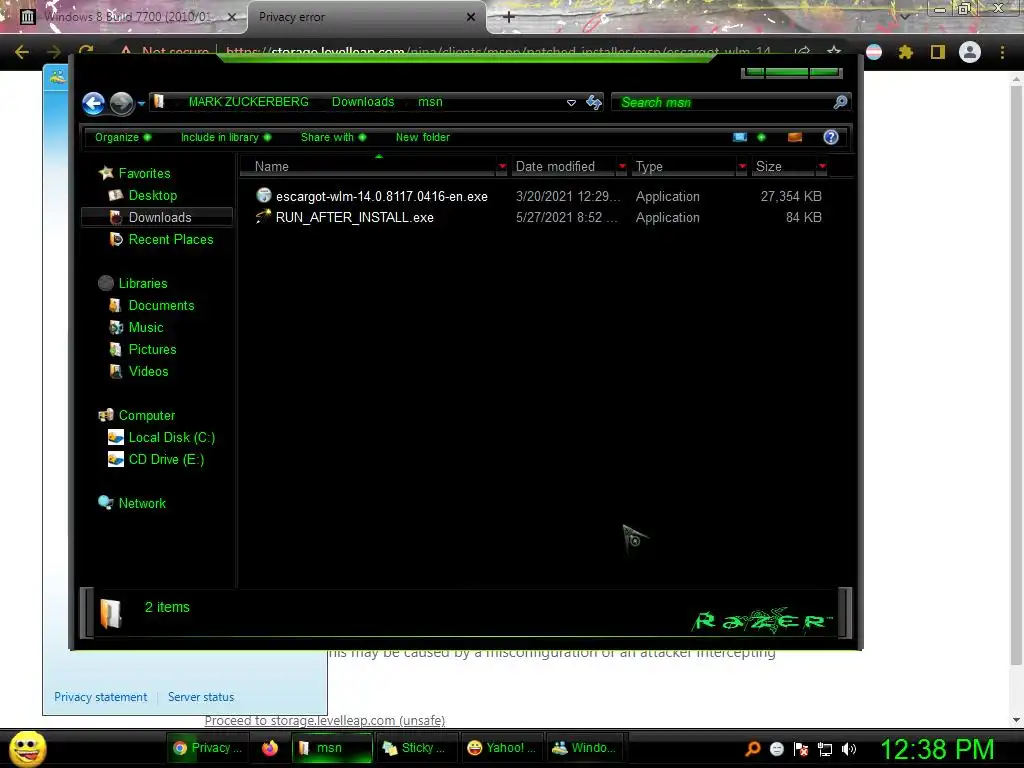The width and height of the screenshot is (1024, 768).
Task: Click the smiley Start button
Action: coord(27,748)
